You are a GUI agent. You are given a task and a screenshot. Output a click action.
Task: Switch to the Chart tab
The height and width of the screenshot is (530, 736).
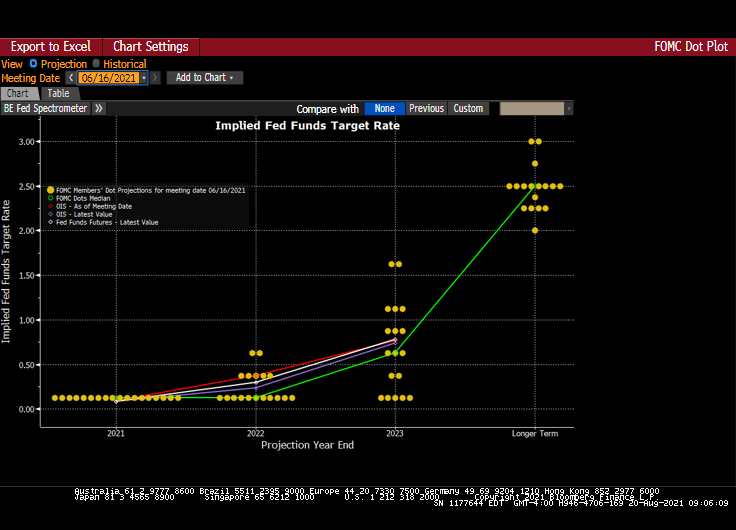click(x=18, y=93)
